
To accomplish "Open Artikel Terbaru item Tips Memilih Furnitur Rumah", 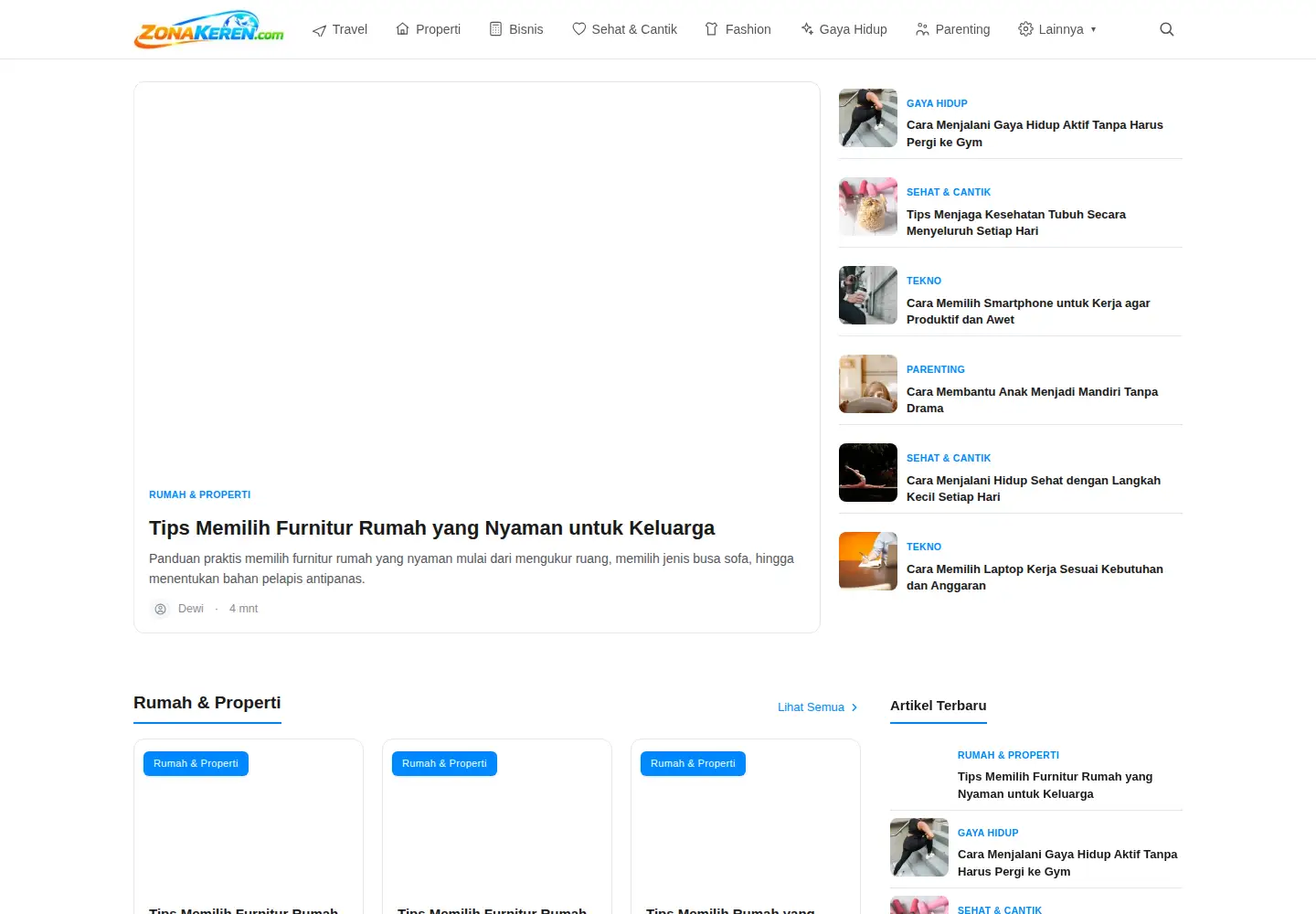I will [1055, 785].
